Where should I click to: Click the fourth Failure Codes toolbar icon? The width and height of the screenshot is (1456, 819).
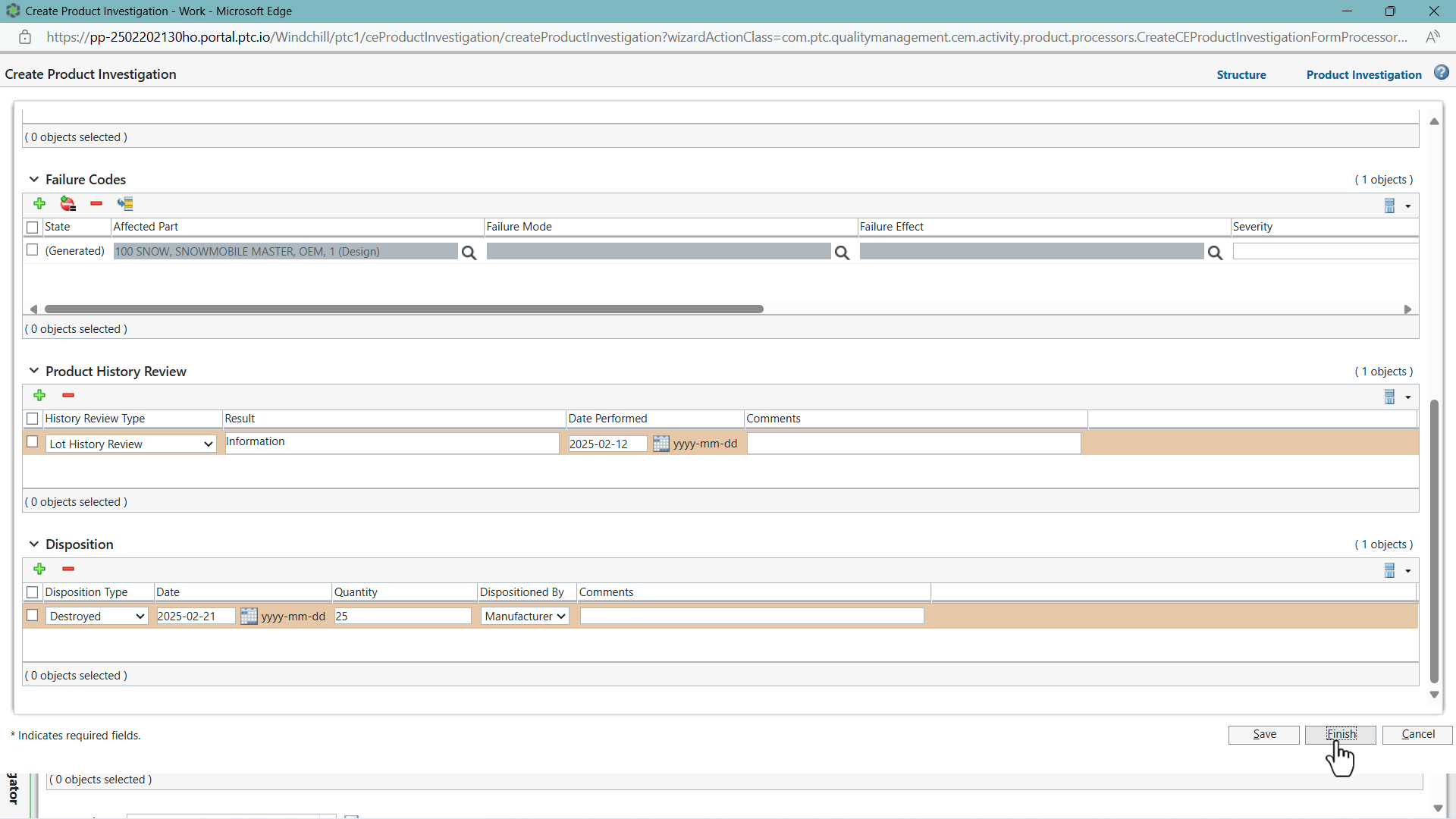tap(125, 203)
